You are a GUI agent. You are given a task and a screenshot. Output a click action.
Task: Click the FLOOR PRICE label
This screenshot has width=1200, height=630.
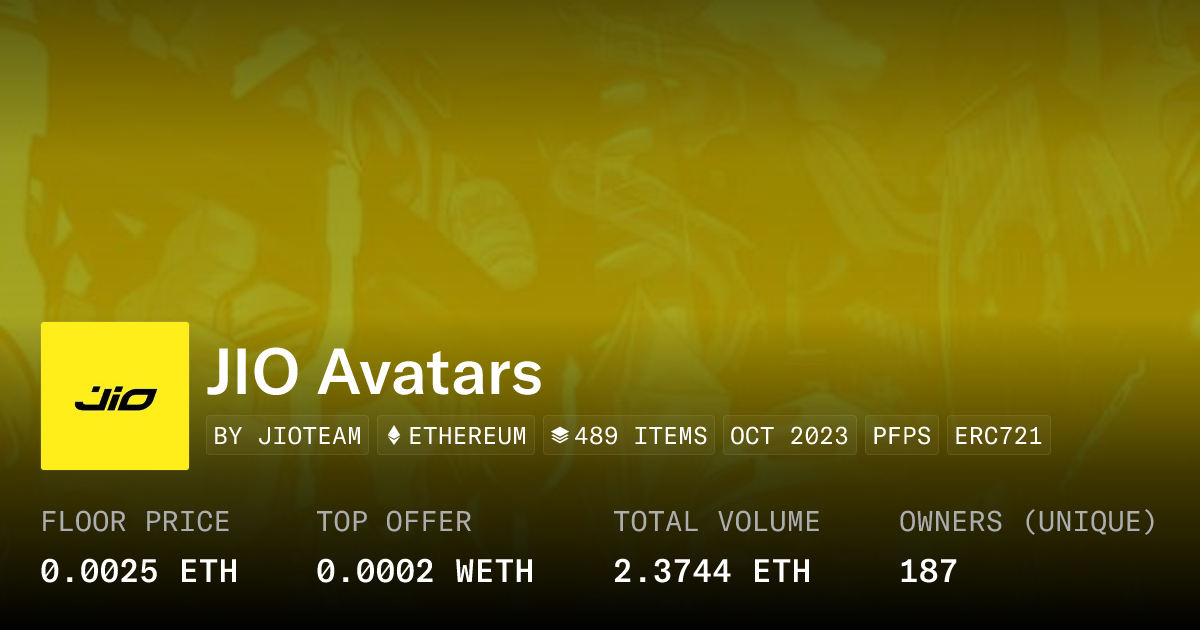135,522
